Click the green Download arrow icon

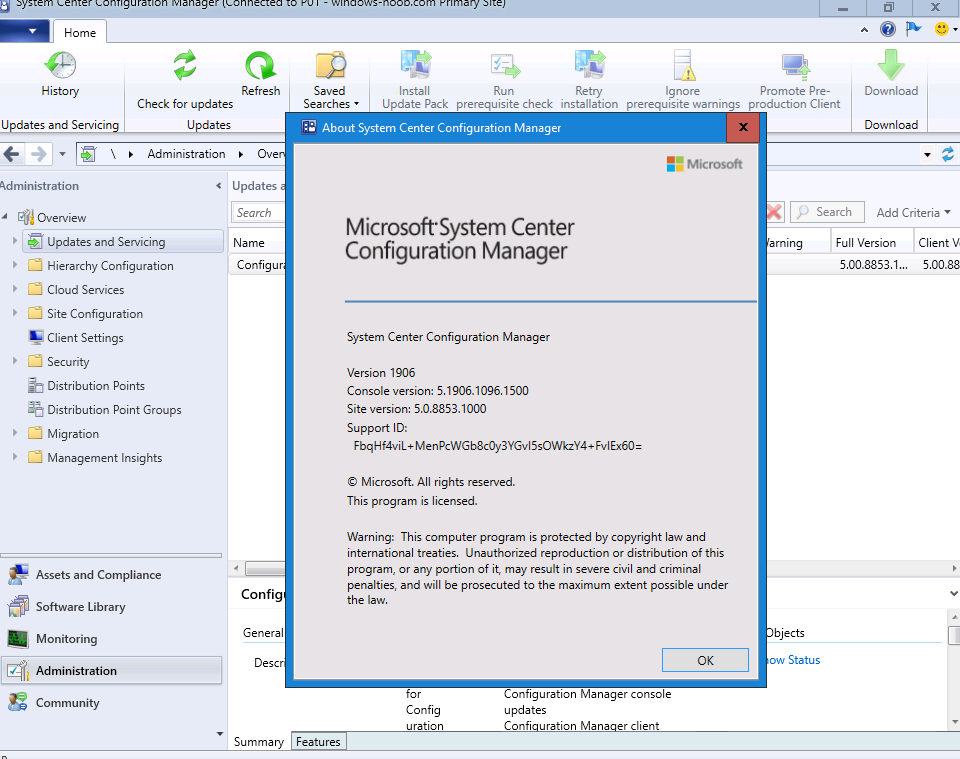(x=891, y=65)
